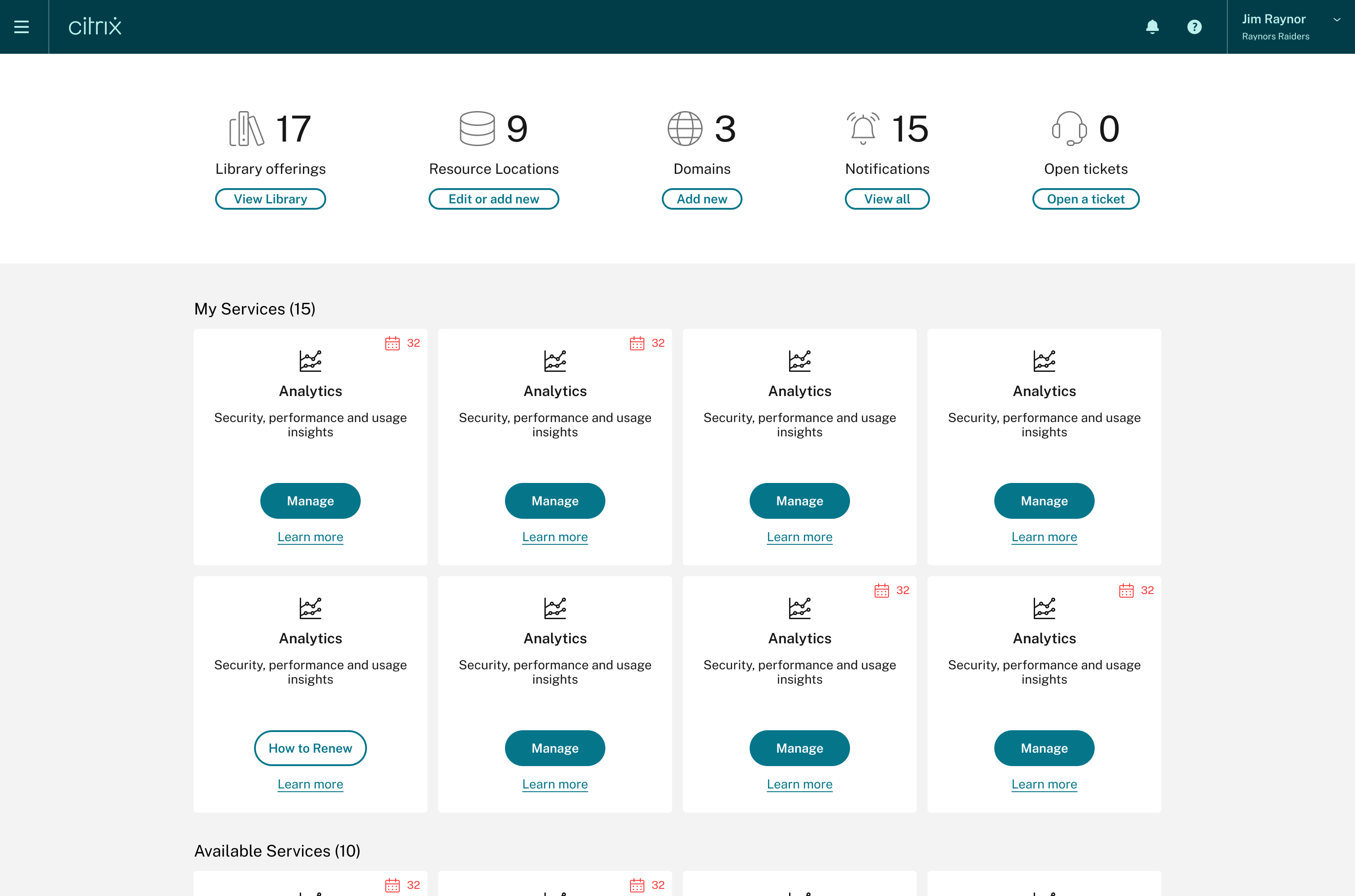The image size is (1355, 896).
Task: Click the Raynors Raiders organization name
Action: pyautogui.click(x=1276, y=37)
